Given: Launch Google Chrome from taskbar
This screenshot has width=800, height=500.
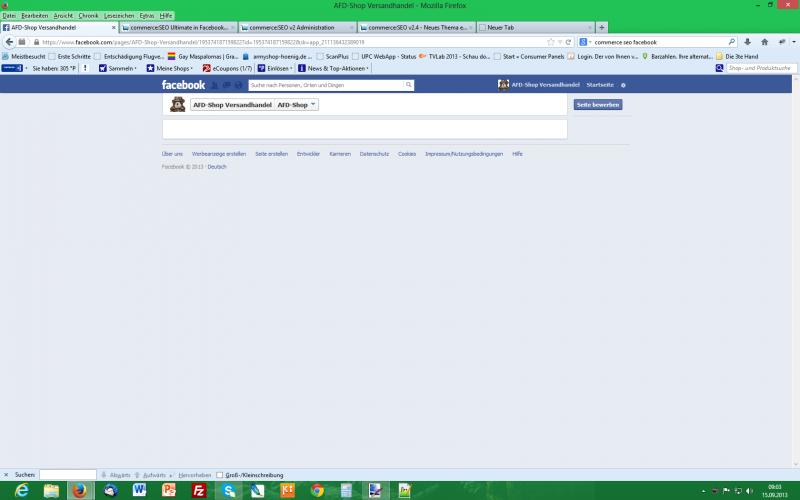Looking at the screenshot, I should pyautogui.click(x=317, y=490).
